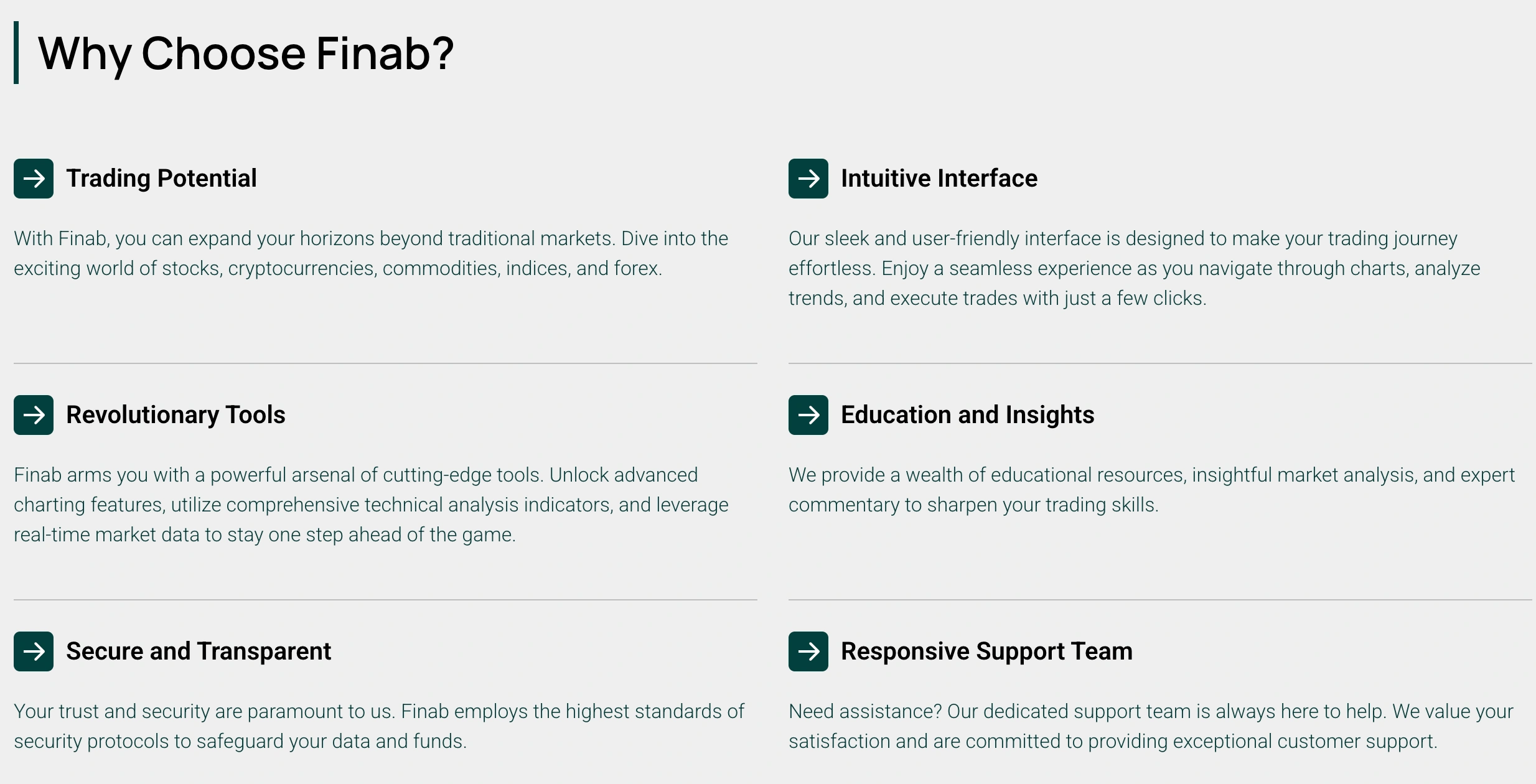Select the Intuitive Interface heading
This screenshot has width=1536, height=784.
(939, 179)
